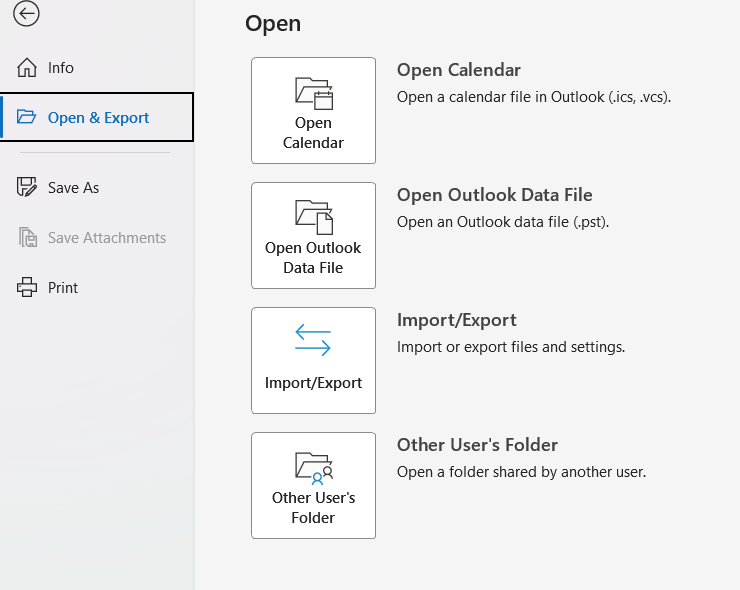Image resolution: width=740 pixels, height=590 pixels.
Task: Click the back arrow to exit backstage
Action: (x=26, y=13)
